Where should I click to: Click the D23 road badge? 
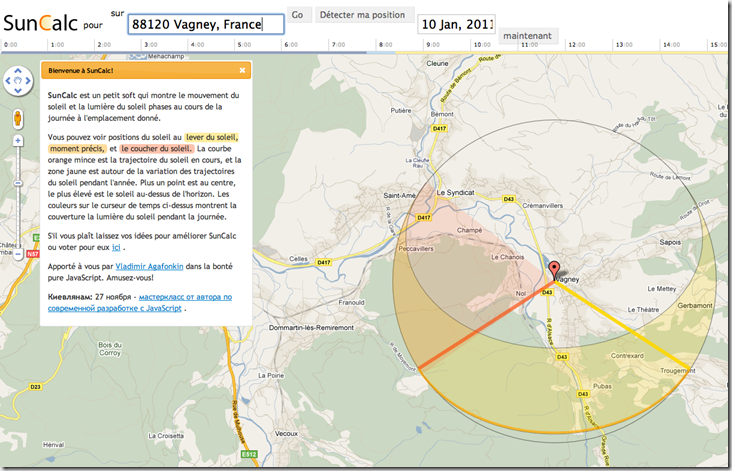tap(35, 387)
